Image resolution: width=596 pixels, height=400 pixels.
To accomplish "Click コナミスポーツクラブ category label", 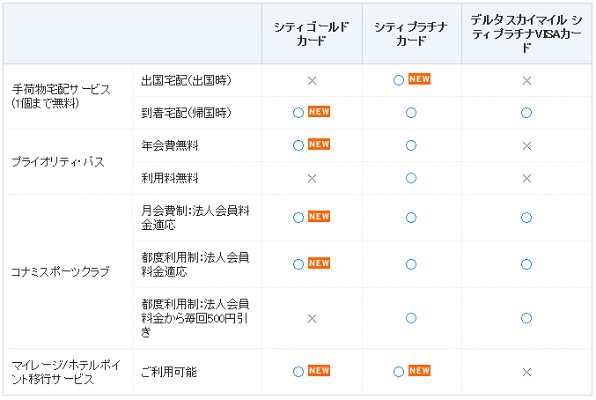I will [60, 272].
